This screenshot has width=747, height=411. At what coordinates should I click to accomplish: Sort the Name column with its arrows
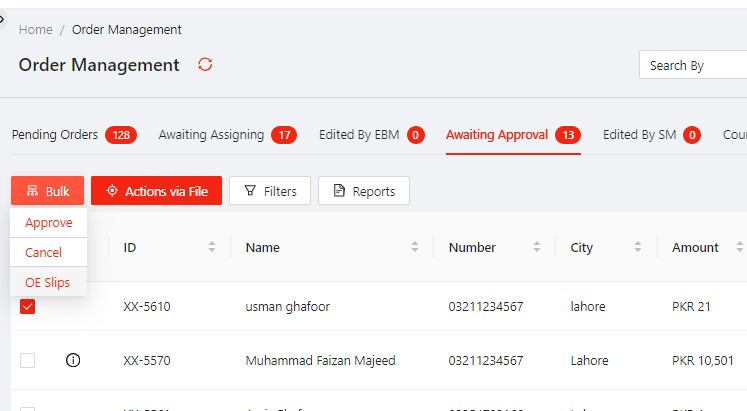415,247
